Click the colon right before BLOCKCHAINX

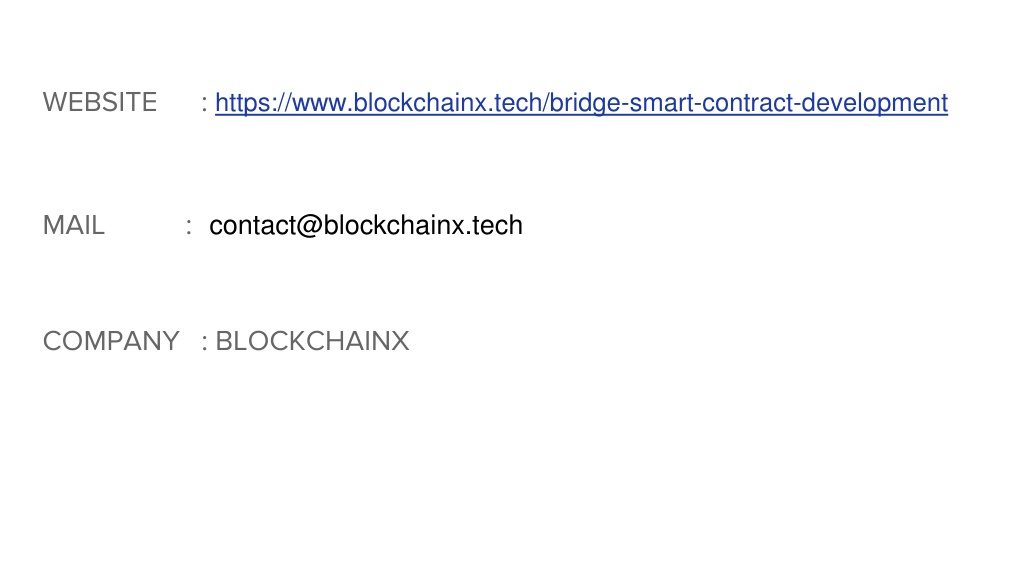click(204, 342)
